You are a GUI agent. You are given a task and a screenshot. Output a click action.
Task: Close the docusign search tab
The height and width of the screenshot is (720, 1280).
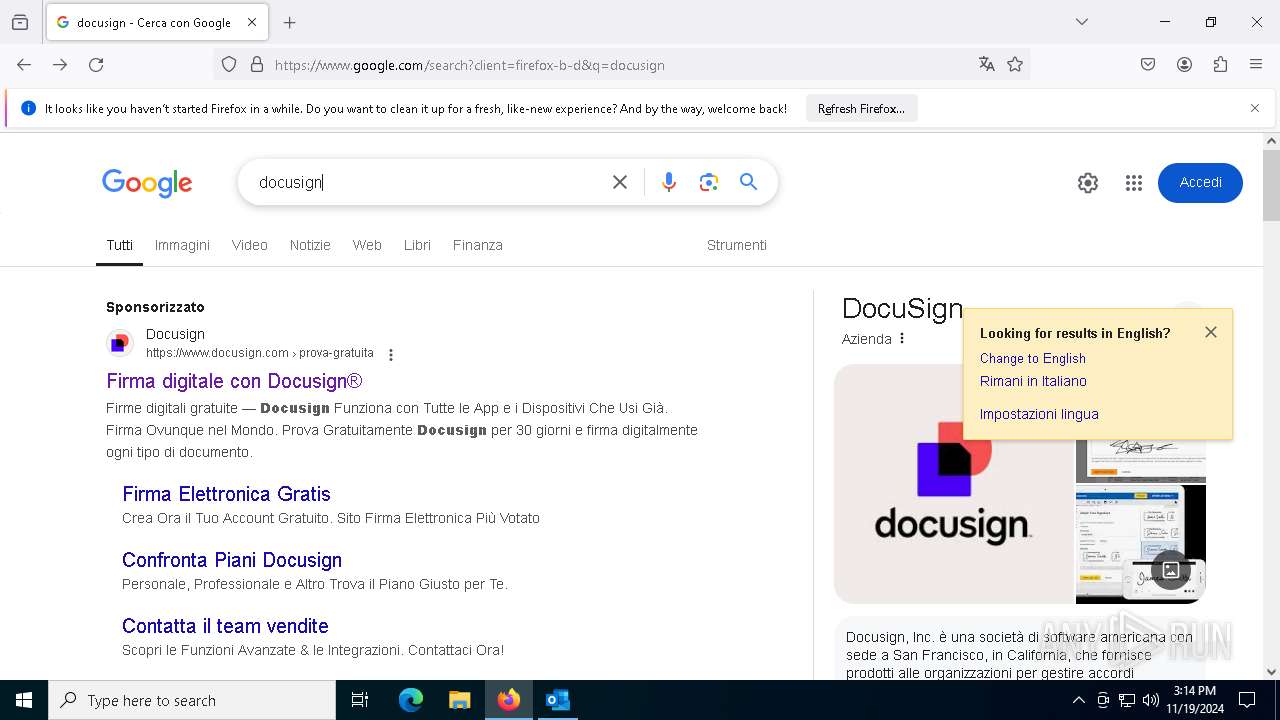tap(252, 22)
